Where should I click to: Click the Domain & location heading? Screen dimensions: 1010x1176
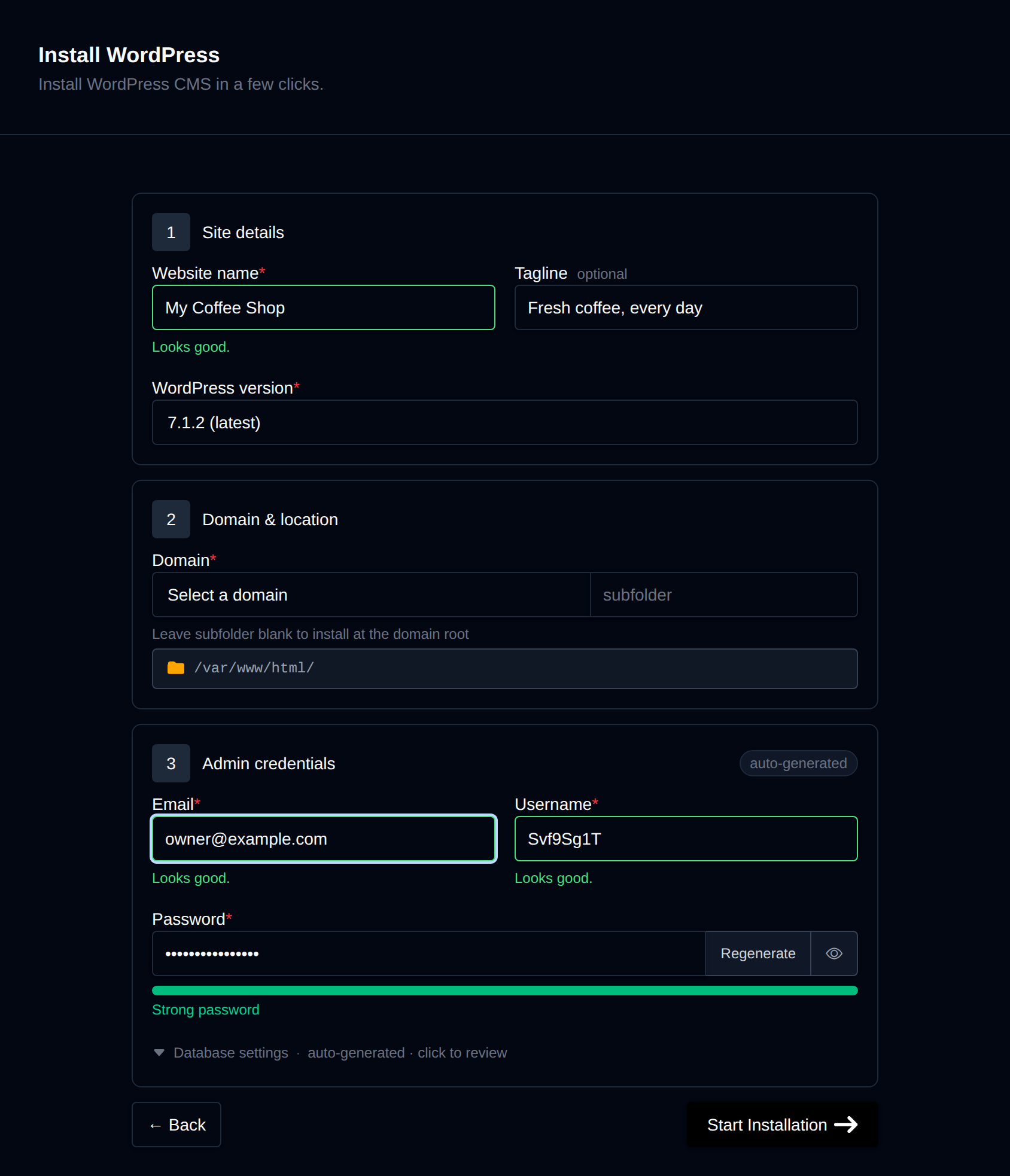coord(270,519)
